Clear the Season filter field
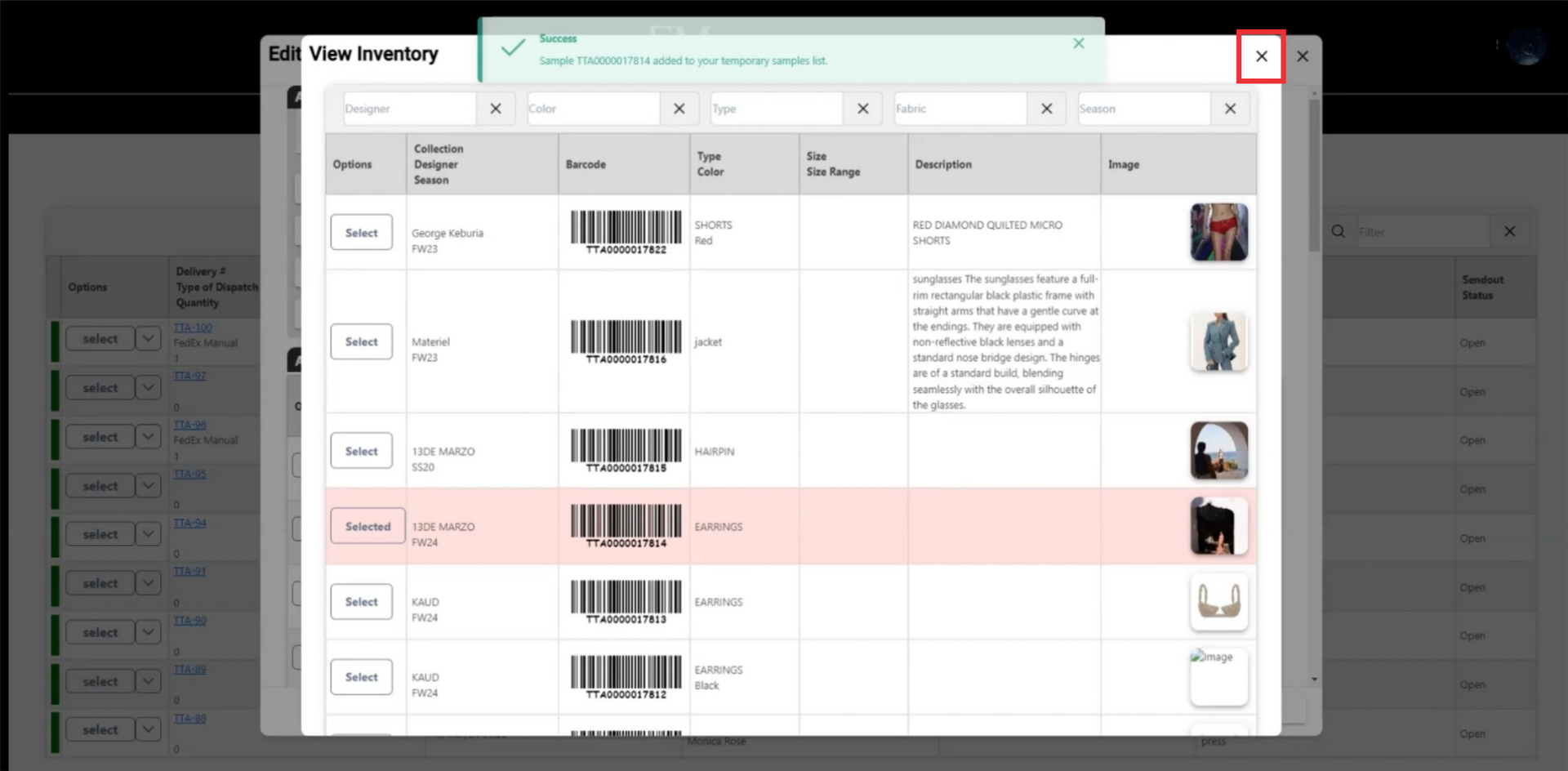This screenshot has height=771, width=1568. click(1230, 109)
